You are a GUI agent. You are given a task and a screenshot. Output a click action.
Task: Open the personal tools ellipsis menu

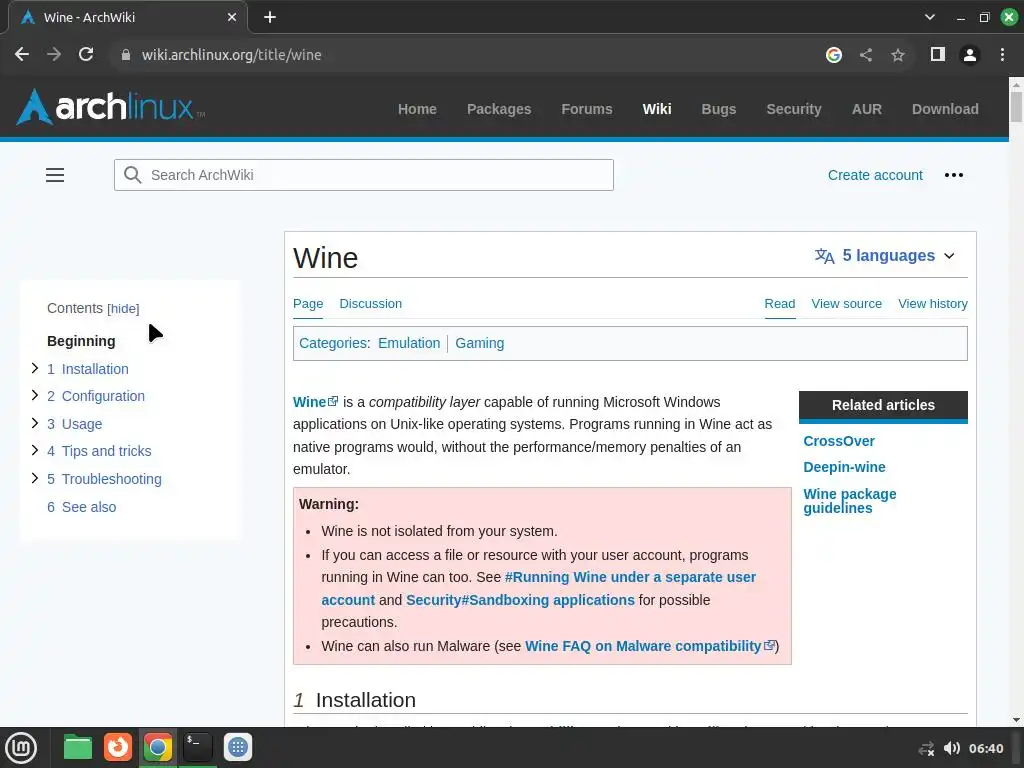(x=953, y=175)
